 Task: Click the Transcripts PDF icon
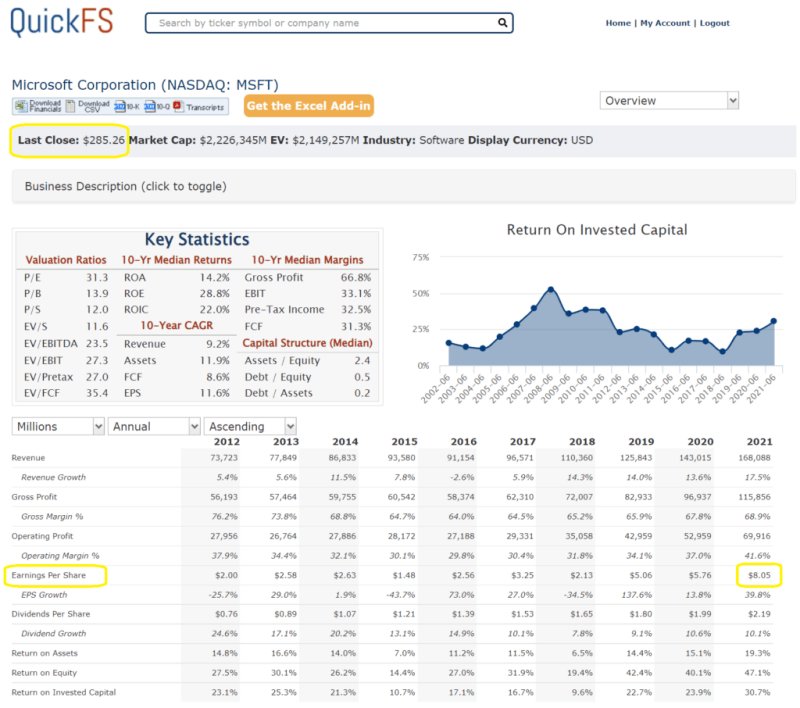coord(178,106)
